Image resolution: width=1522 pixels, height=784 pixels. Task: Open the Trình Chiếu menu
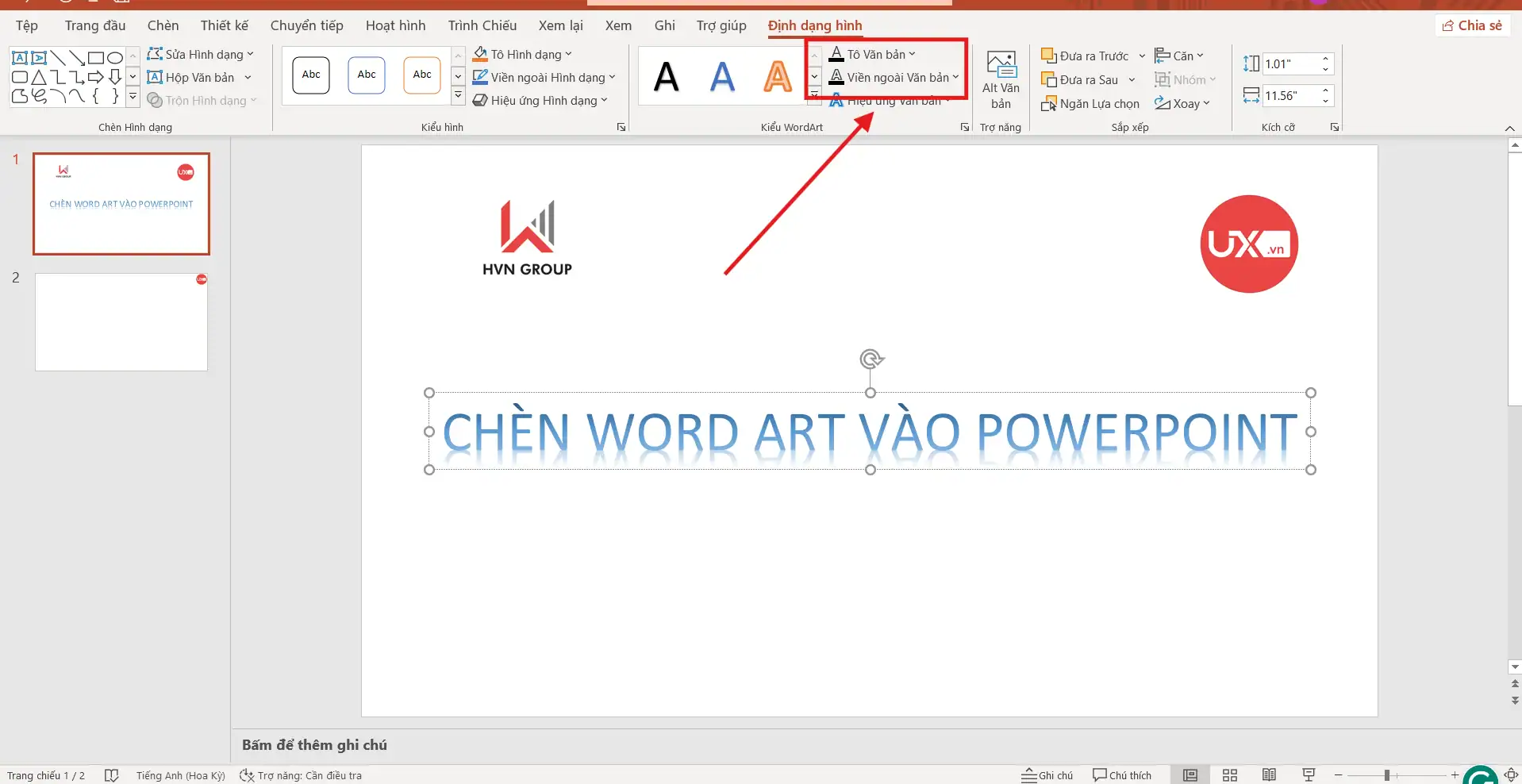tap(482, 25)
